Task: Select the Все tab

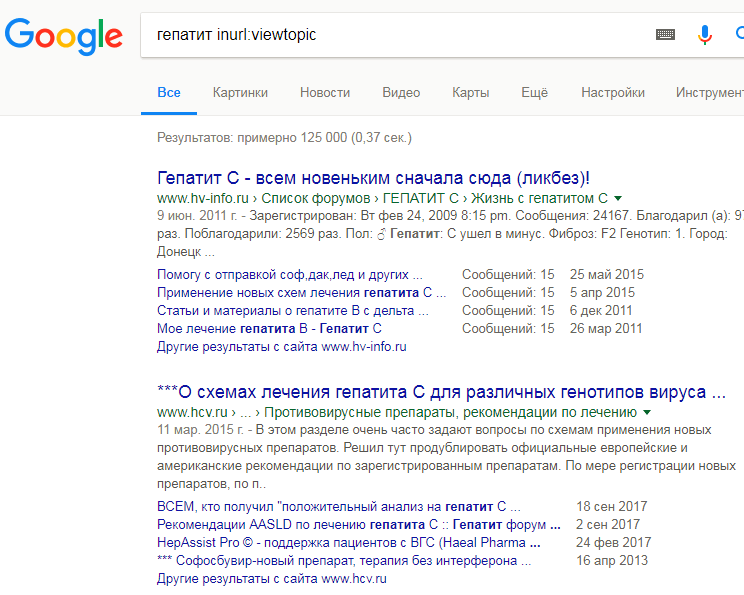Action: pyautogui.click(x=169, y=93)
